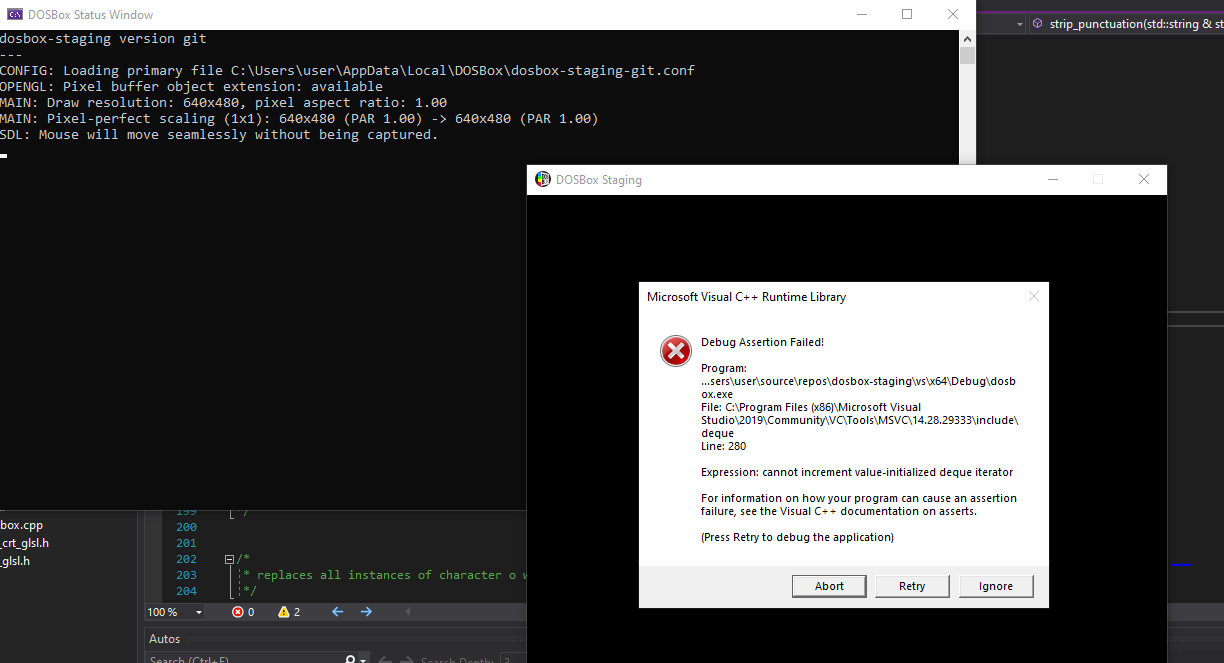
Task: Click the DOSBox Staging title bar icon
Action: (x=543, y=180)
